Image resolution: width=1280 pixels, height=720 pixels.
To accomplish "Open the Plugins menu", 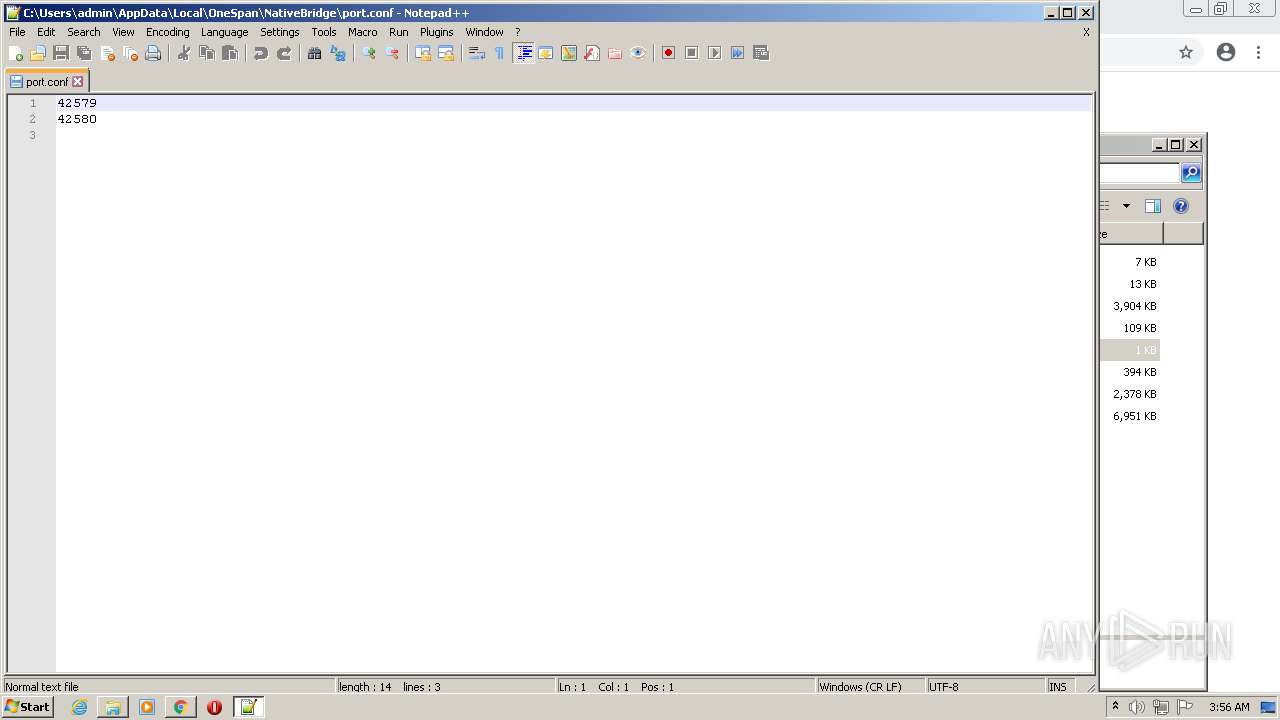I will tap(437, 32).
